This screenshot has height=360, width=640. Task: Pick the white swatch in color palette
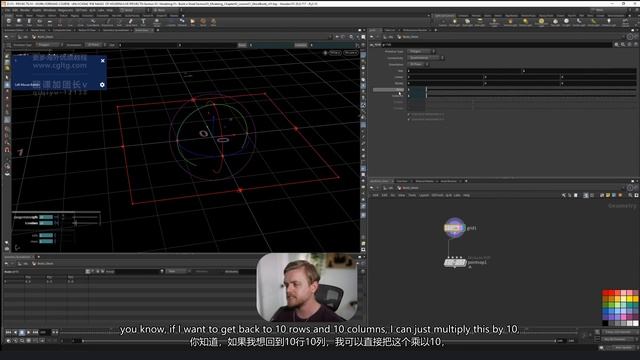click(636, 323)
